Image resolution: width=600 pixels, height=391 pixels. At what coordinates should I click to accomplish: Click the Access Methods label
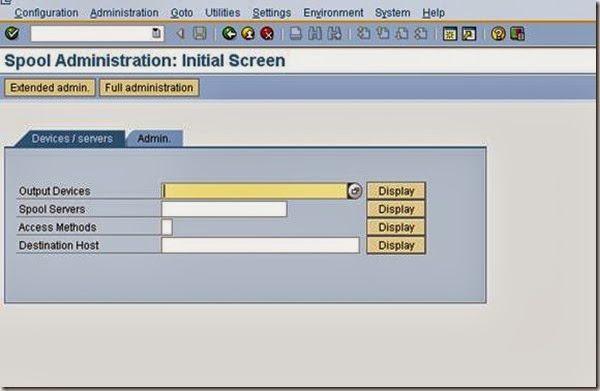pos(57,227)
